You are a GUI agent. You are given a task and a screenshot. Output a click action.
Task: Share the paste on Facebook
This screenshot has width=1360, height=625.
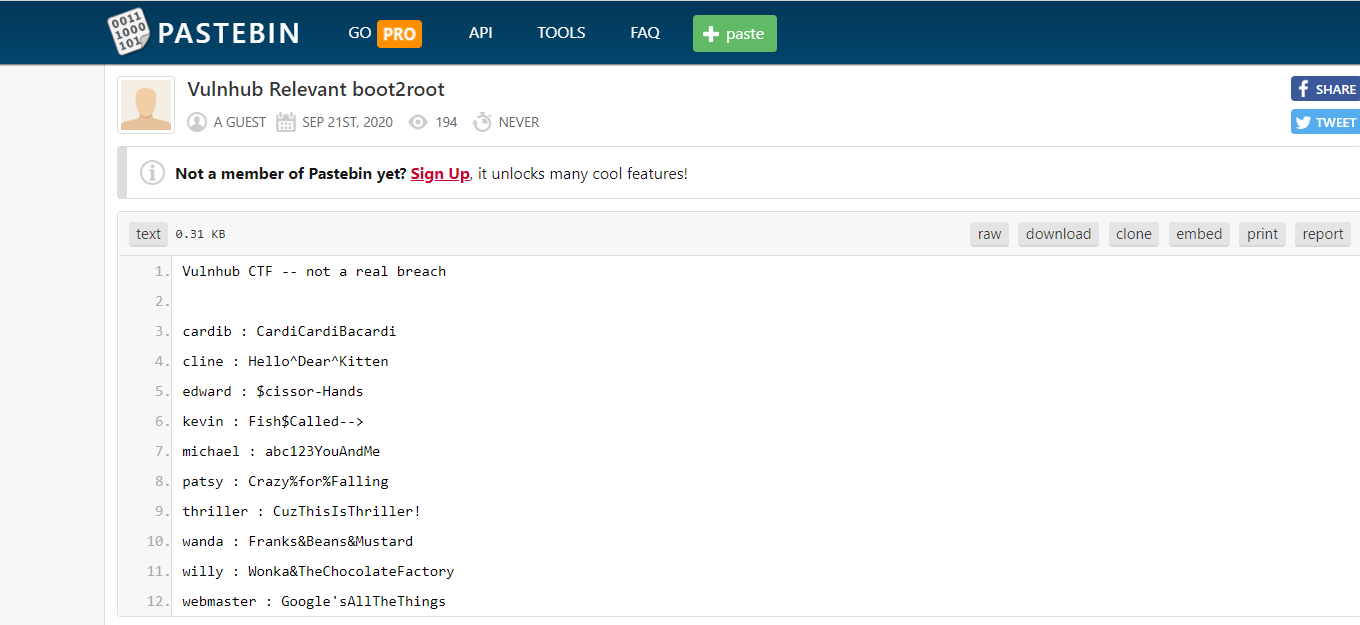(1325, 89)
